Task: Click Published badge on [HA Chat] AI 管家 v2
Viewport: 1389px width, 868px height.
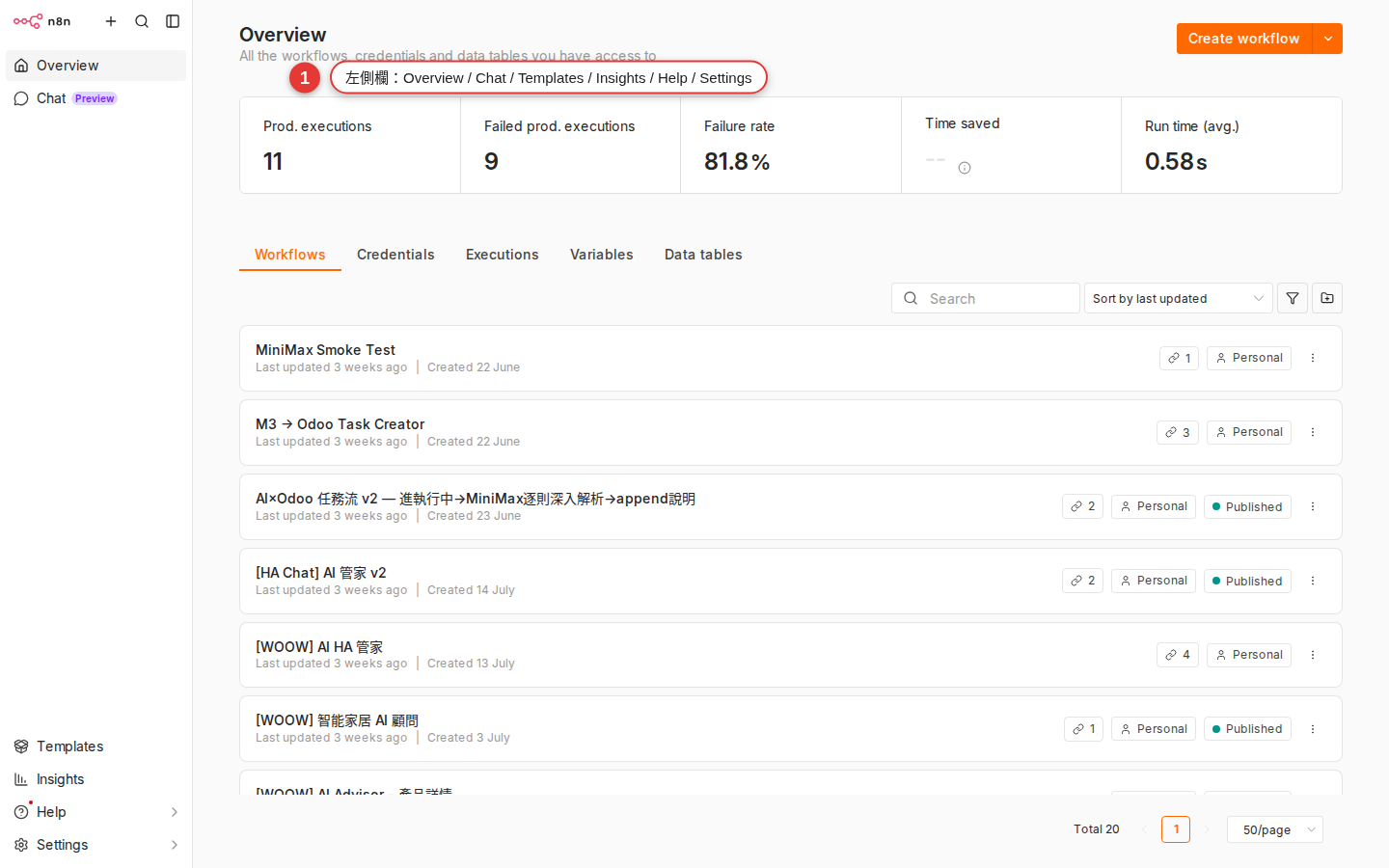Action: click(x=1247, y=581)
